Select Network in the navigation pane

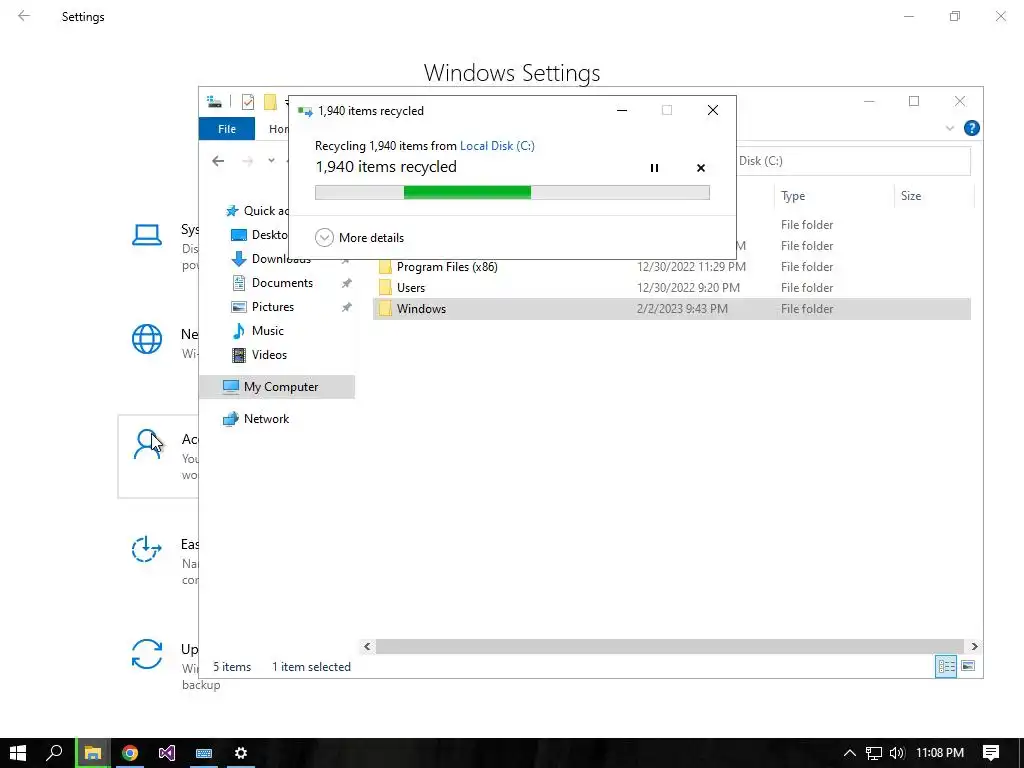256,419
